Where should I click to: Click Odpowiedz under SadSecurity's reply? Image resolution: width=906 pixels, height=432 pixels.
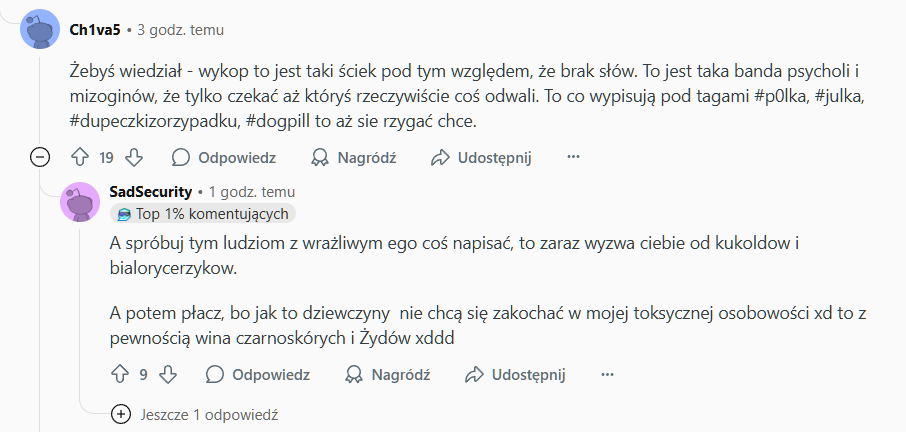point(258,374)
